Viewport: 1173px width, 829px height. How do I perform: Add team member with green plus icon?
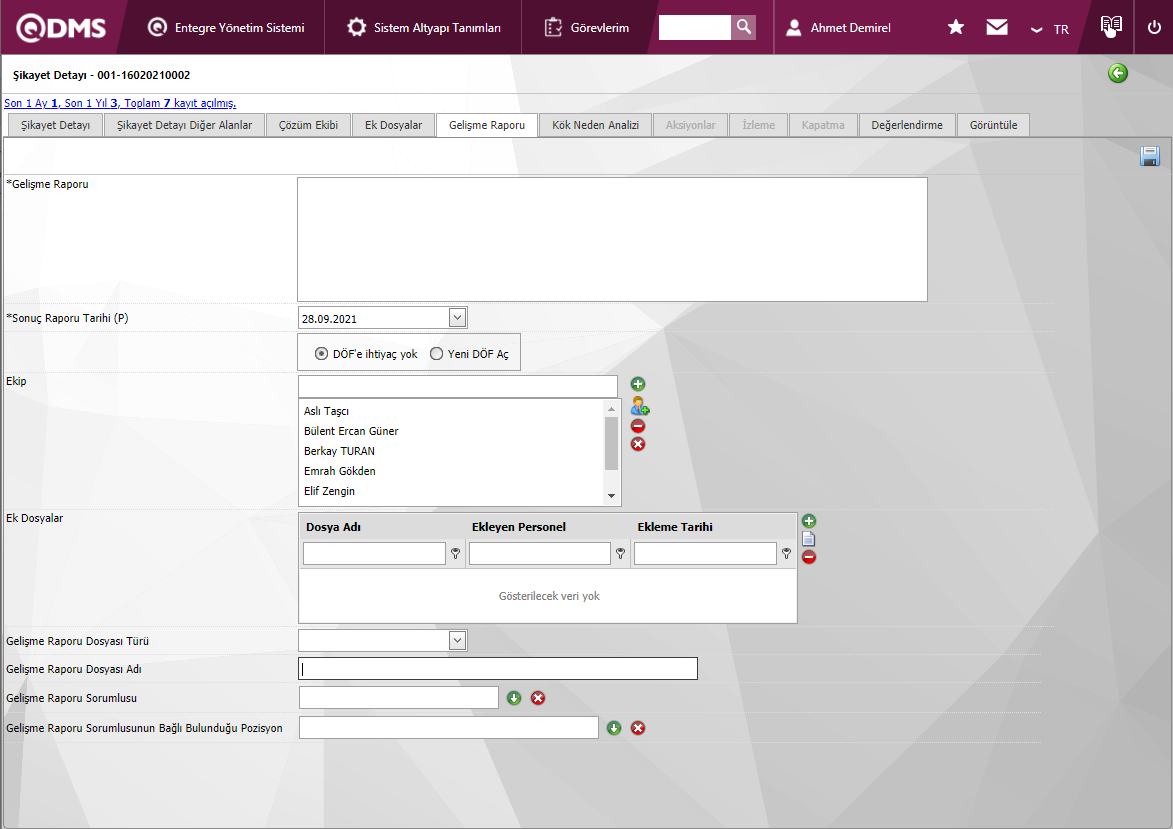[638, 384]
